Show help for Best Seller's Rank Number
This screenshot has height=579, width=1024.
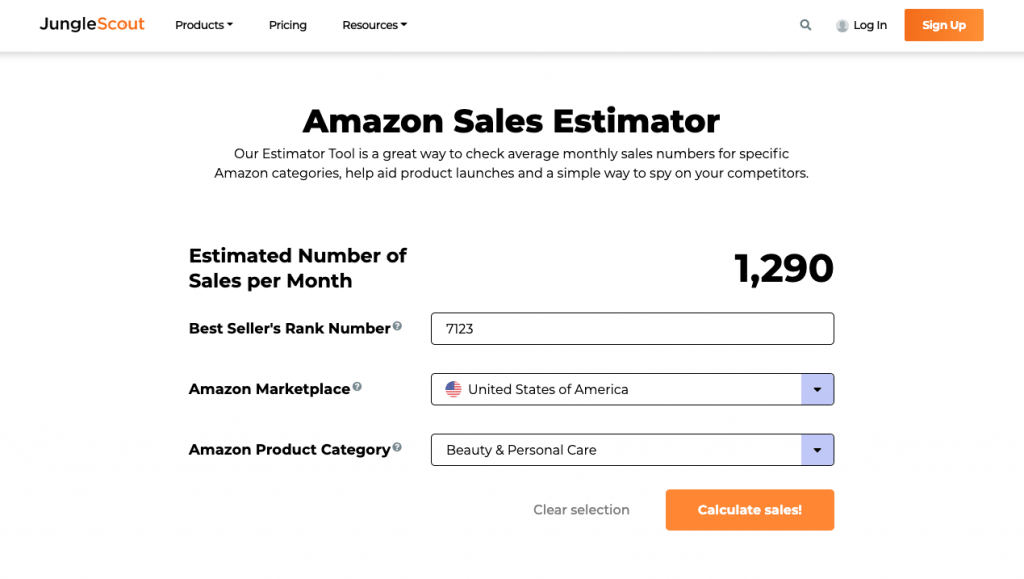pyautogui.click(x=397, y=326)
